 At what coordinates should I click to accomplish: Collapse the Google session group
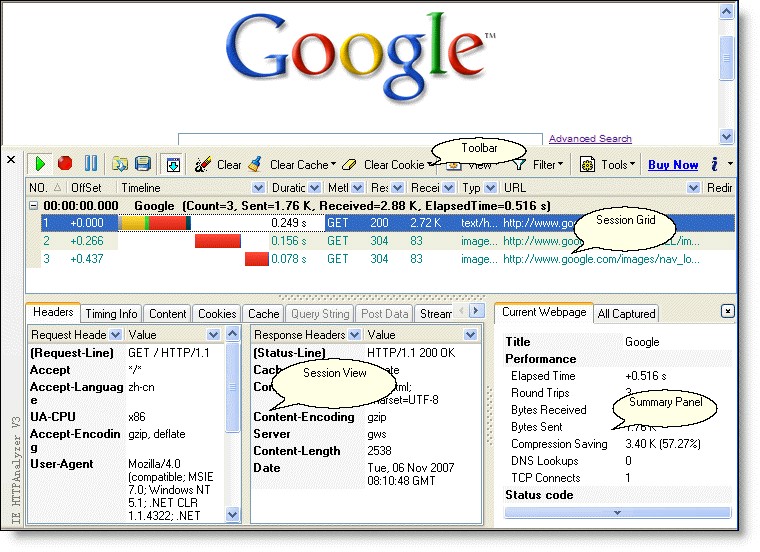pos(35,205)
